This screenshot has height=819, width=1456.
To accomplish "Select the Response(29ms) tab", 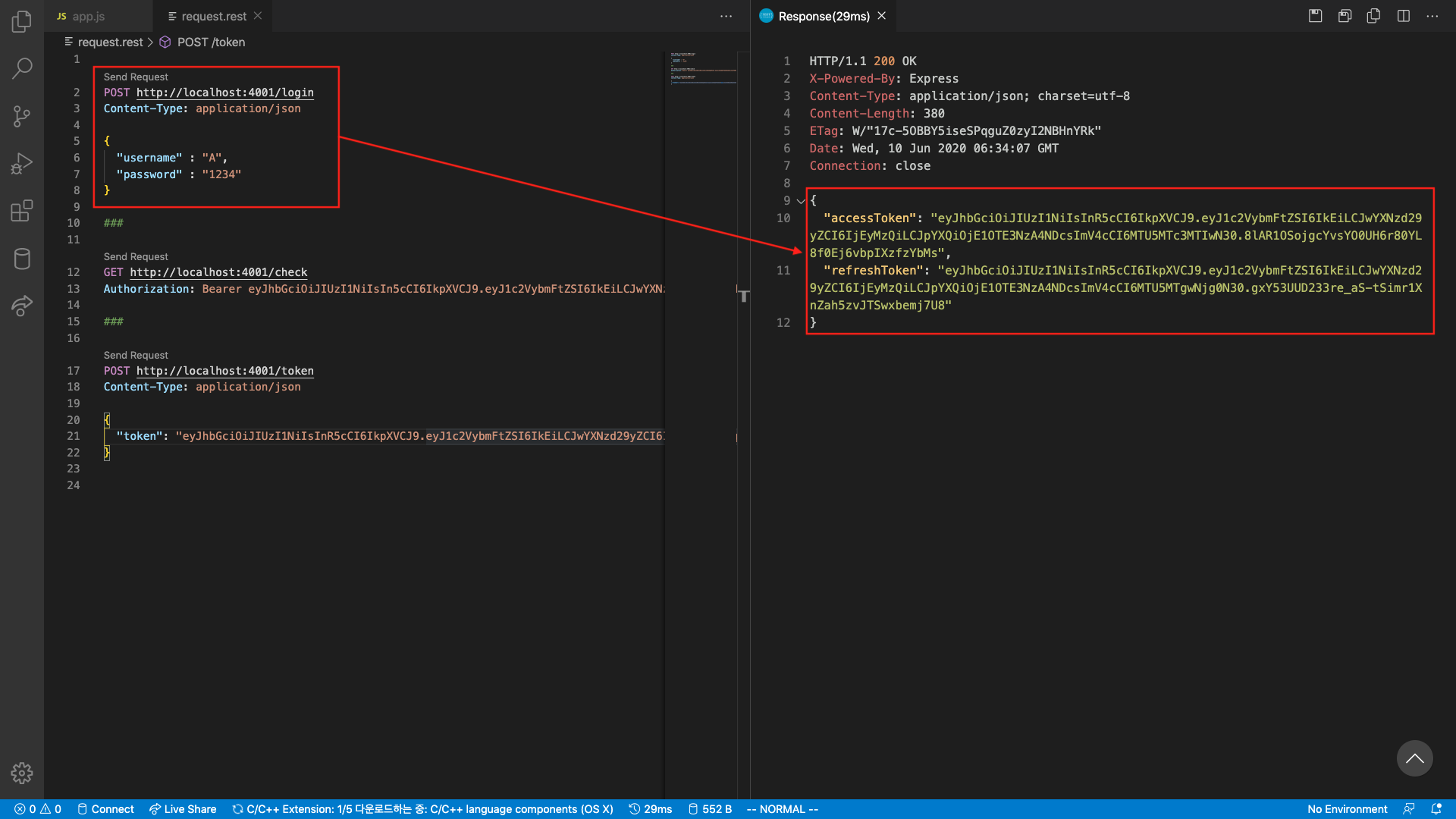I will [824, 16].
